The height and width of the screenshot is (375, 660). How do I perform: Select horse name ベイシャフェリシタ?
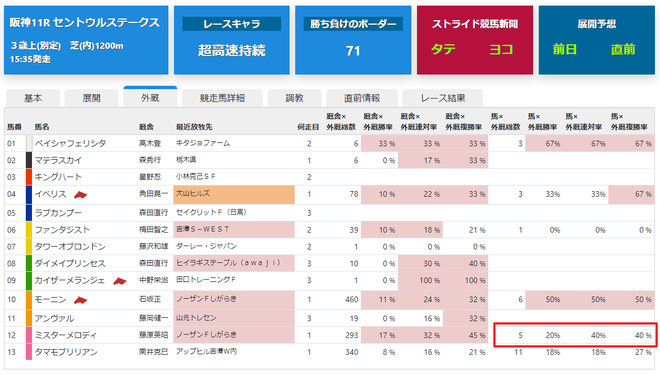pyautogui.click(x=70, y=144)
